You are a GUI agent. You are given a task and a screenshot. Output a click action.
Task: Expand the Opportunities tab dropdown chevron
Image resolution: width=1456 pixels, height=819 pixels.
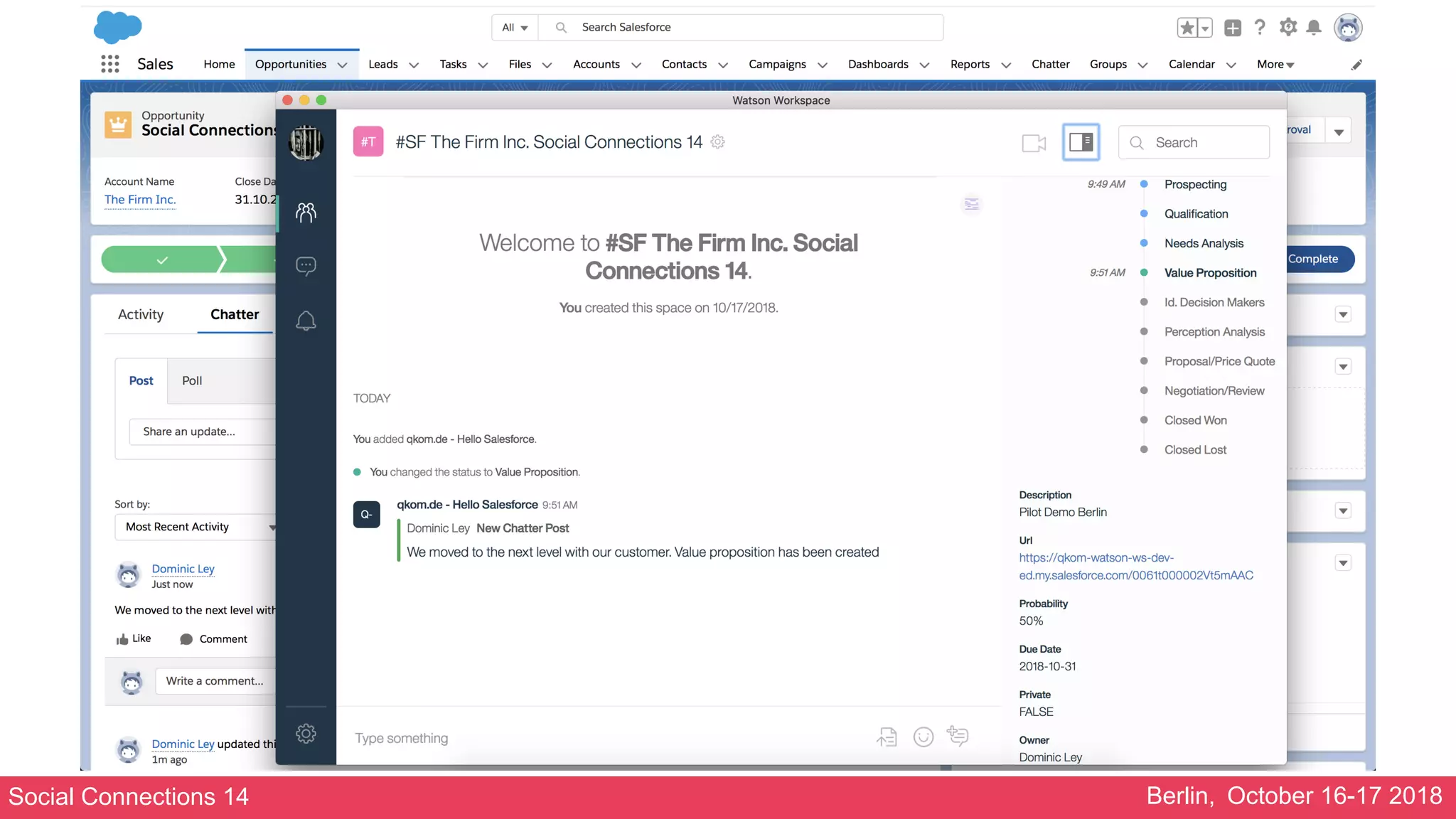coord(342,65)
